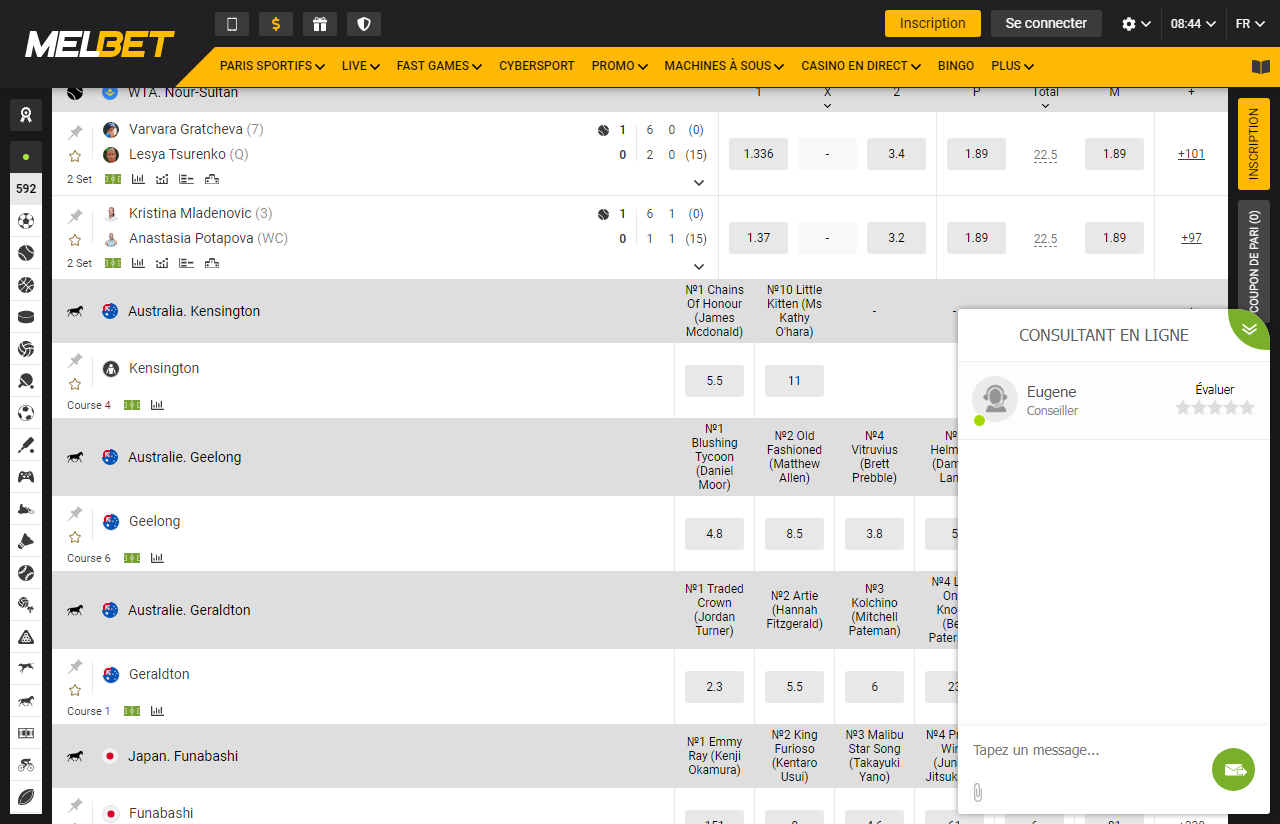
Task: Open the FR language selector
Action: (1250, 24)
